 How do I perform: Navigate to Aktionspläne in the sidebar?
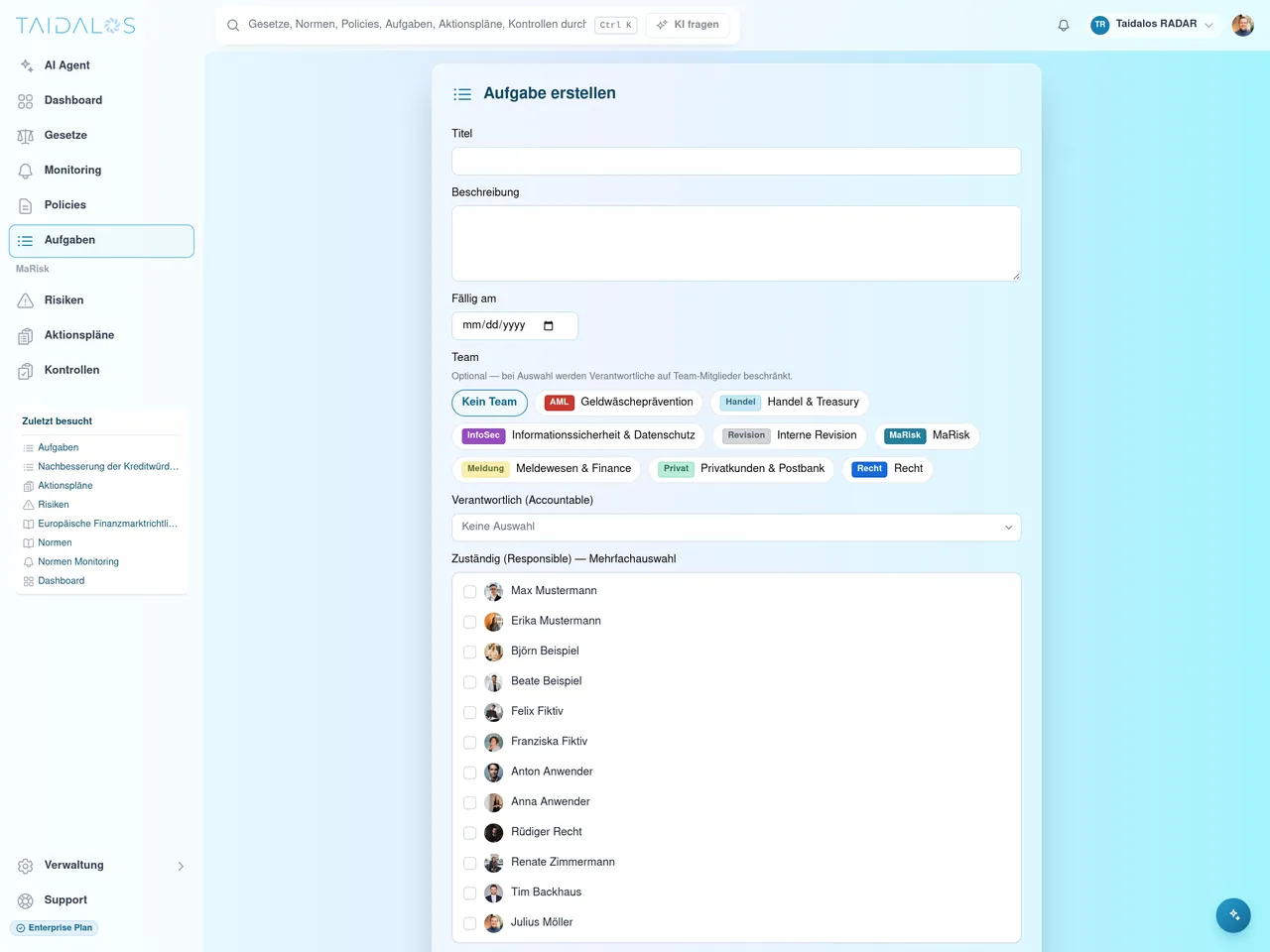pos(101,335)
